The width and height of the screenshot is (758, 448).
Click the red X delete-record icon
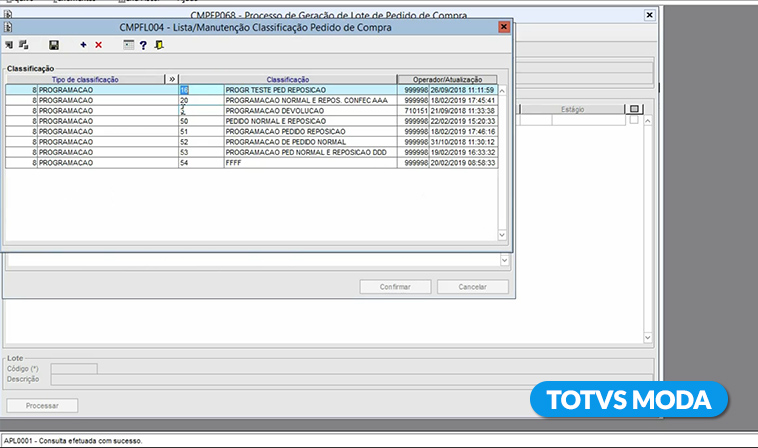point(98,45)
